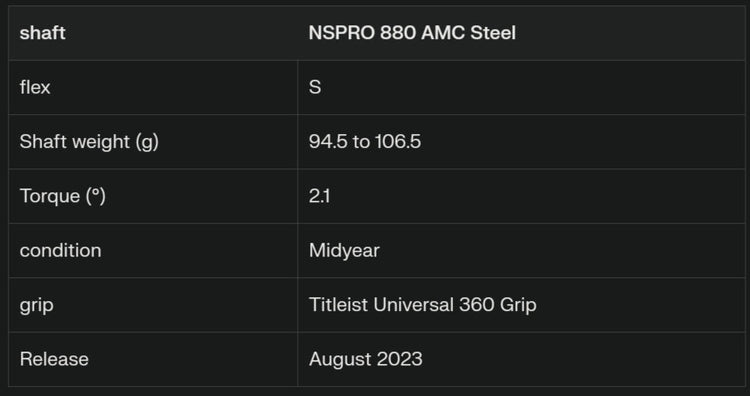Click the 'shaft' header label cell

click(43, 33)
